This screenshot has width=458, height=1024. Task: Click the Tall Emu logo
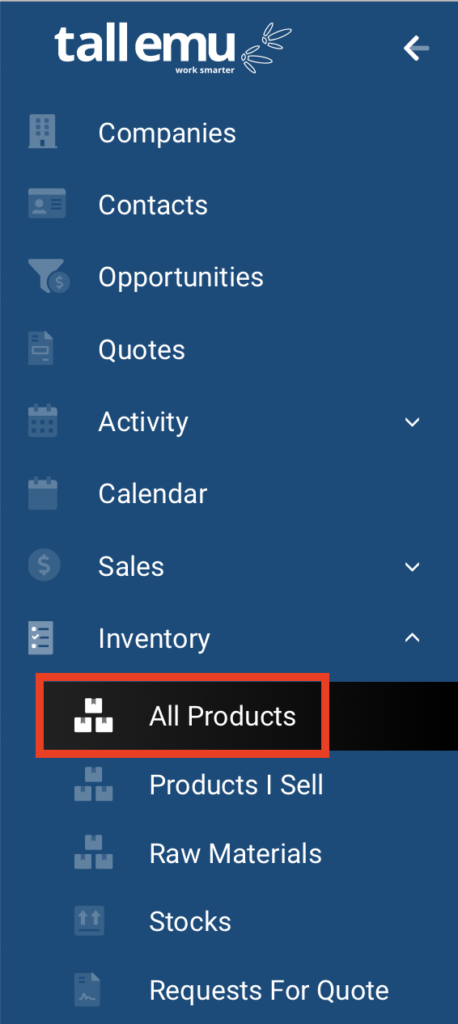(173, 49)
